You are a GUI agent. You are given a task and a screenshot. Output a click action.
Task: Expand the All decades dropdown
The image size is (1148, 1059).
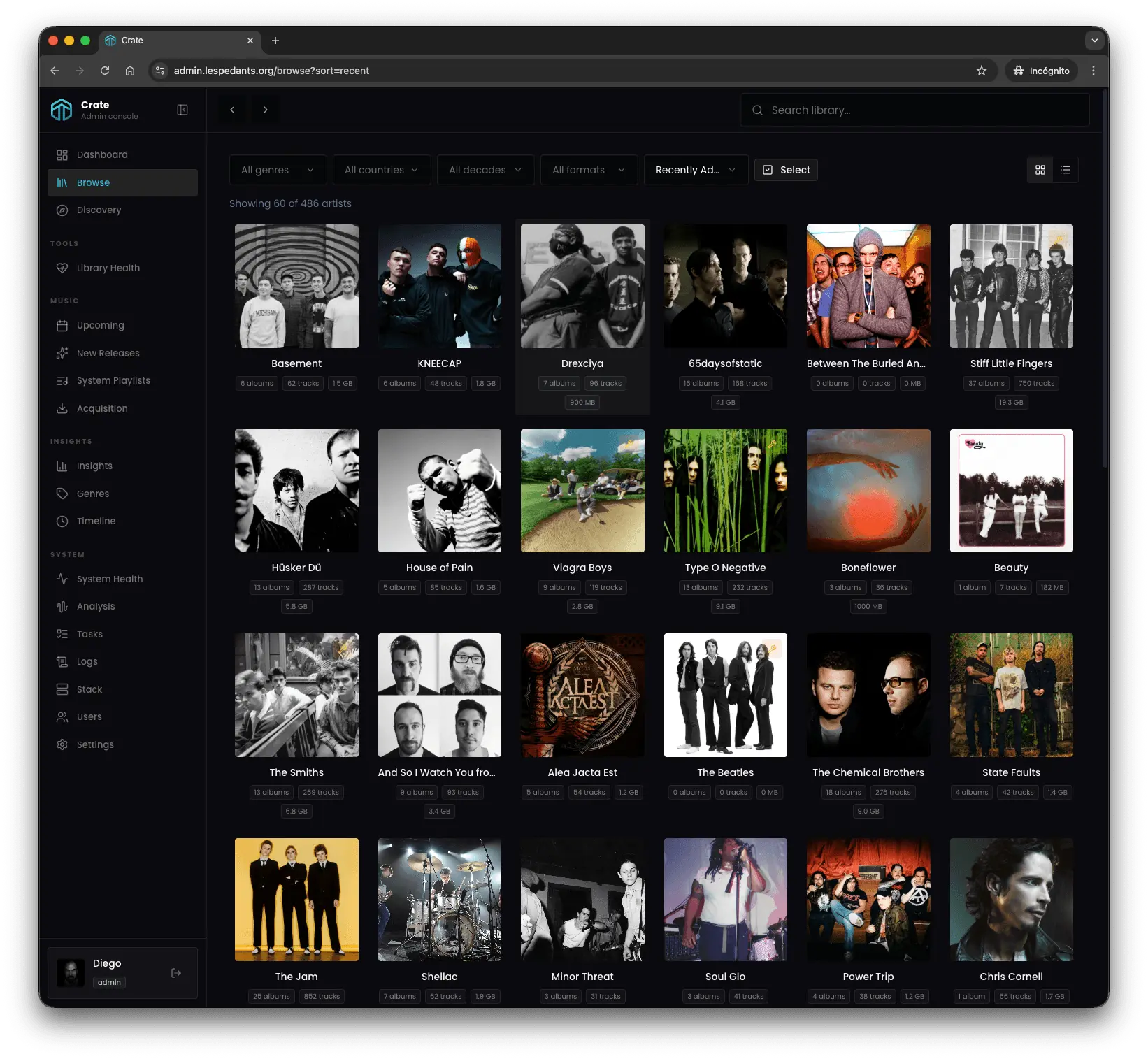coord(485,170)
